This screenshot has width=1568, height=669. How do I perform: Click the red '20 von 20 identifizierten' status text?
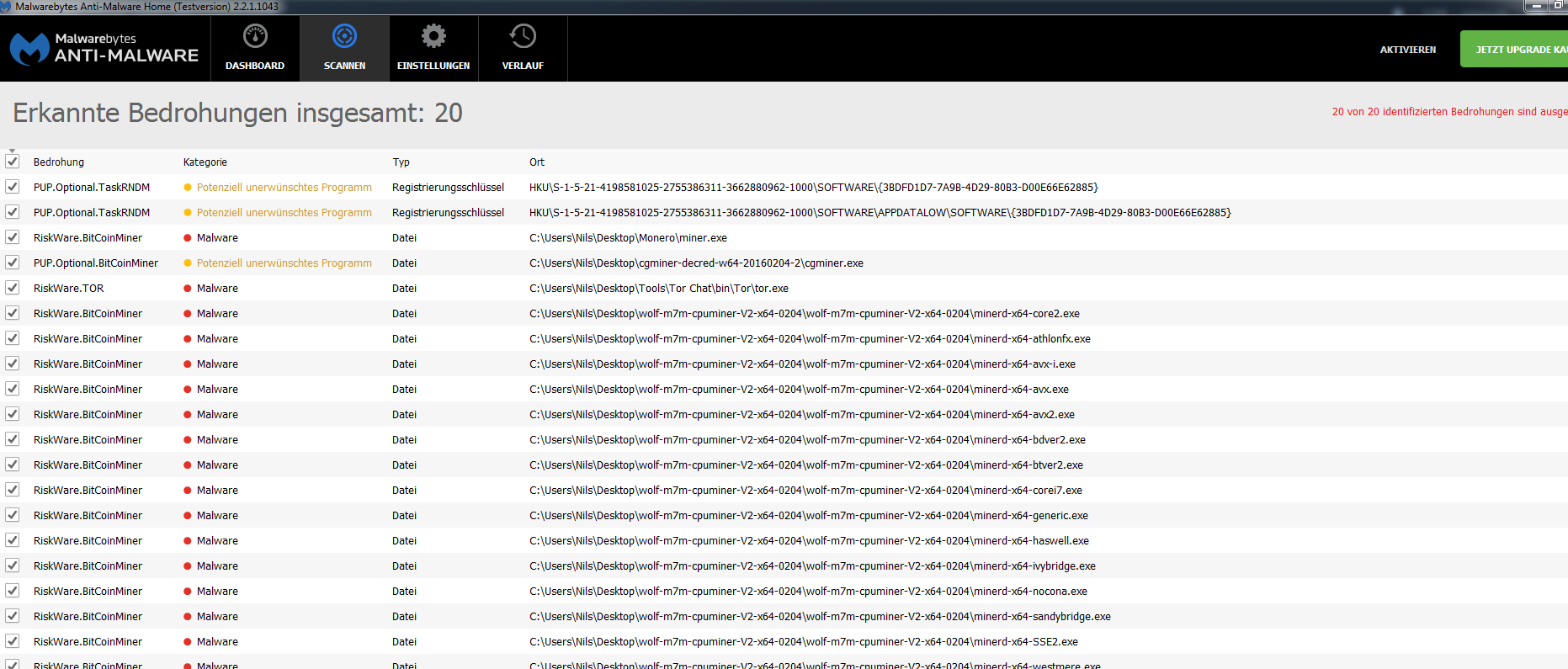point(1449,111)
